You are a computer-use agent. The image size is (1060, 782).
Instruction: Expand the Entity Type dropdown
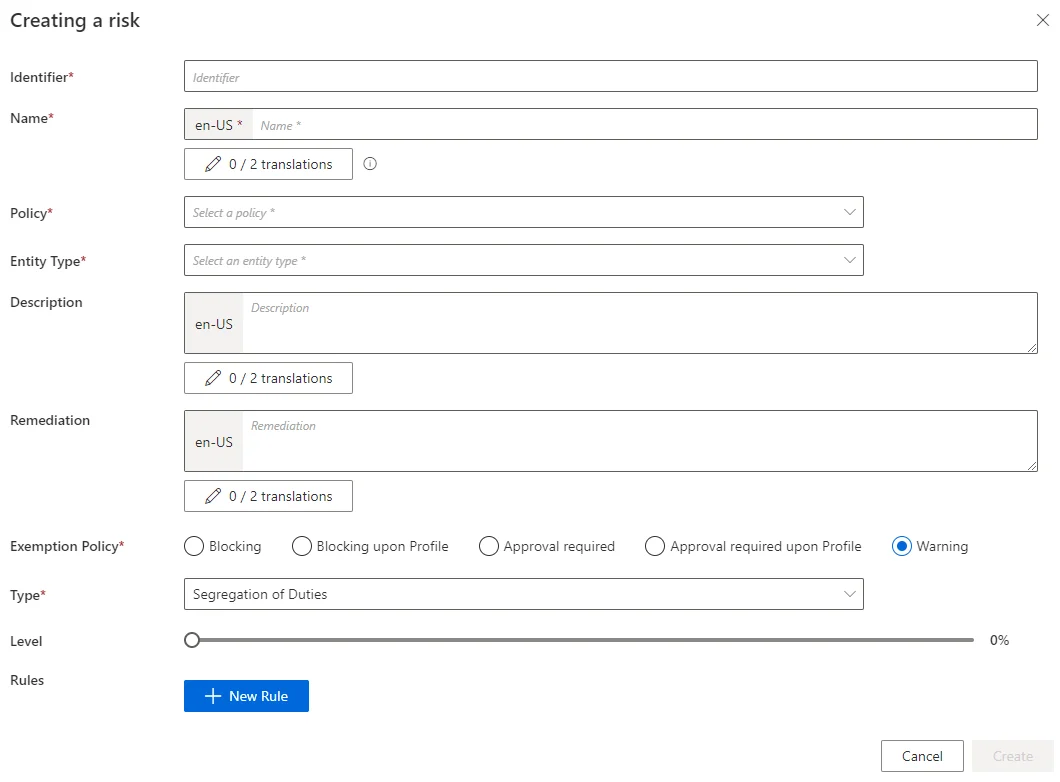pos(524,260)
